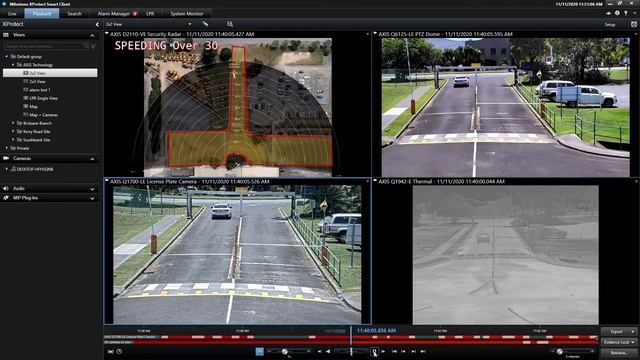Click the timeline's 11:40:05.836 AM timestamp
Viewport: 640px width, 360px height.
tap(376, 331)
